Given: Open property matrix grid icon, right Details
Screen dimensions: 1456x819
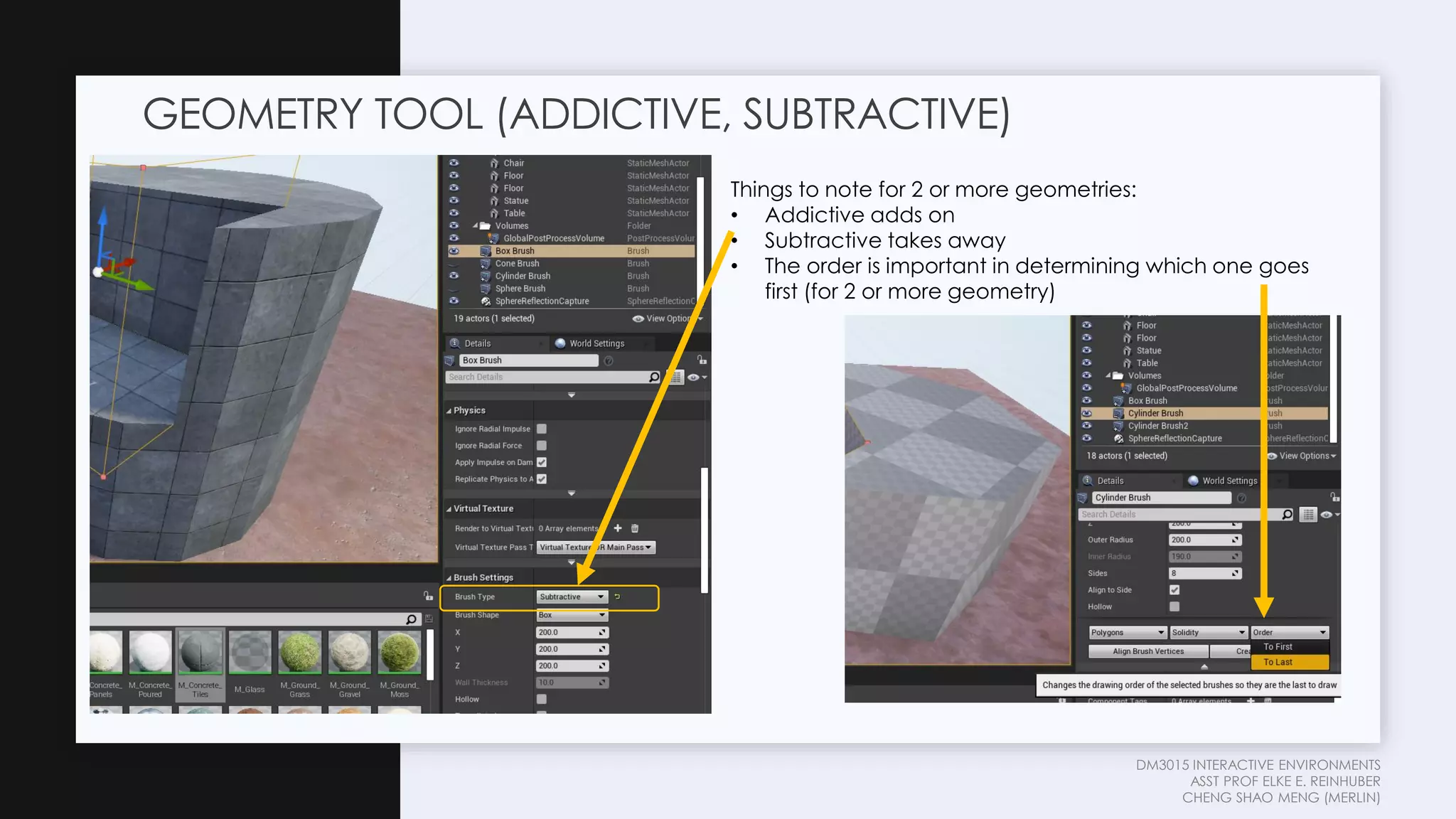Looking at the screenshot, I should click(1308, 514).
